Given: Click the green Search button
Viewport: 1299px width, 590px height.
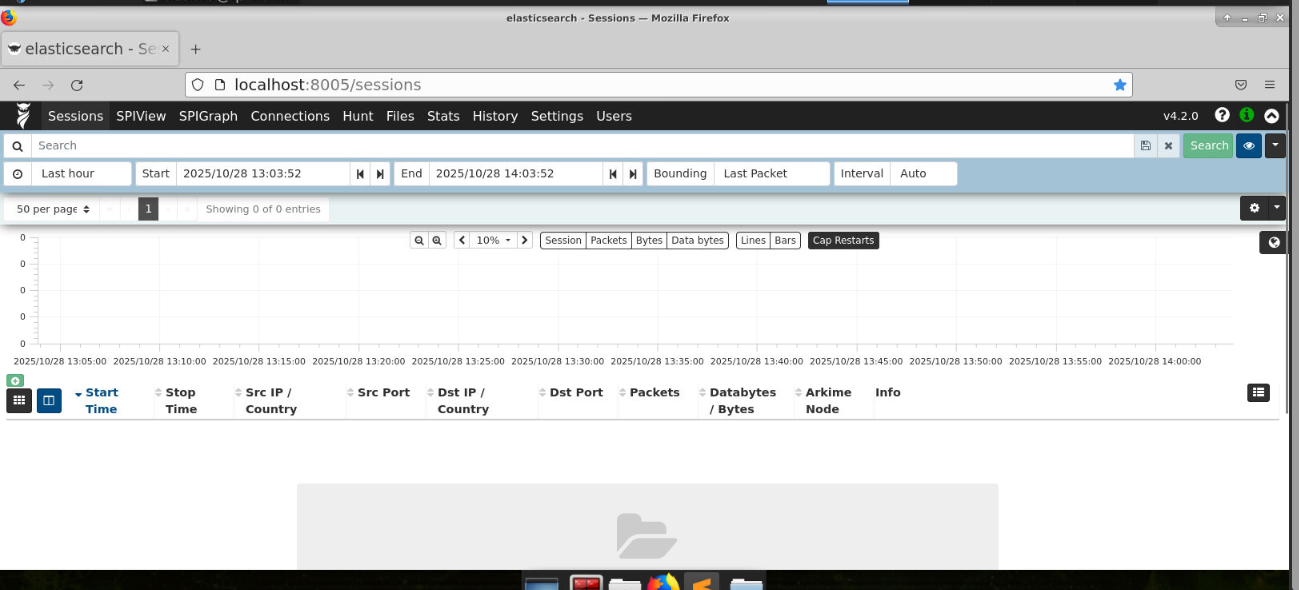Looking at the screenshot, I should pyautogui.click(x=1208, y=146).
